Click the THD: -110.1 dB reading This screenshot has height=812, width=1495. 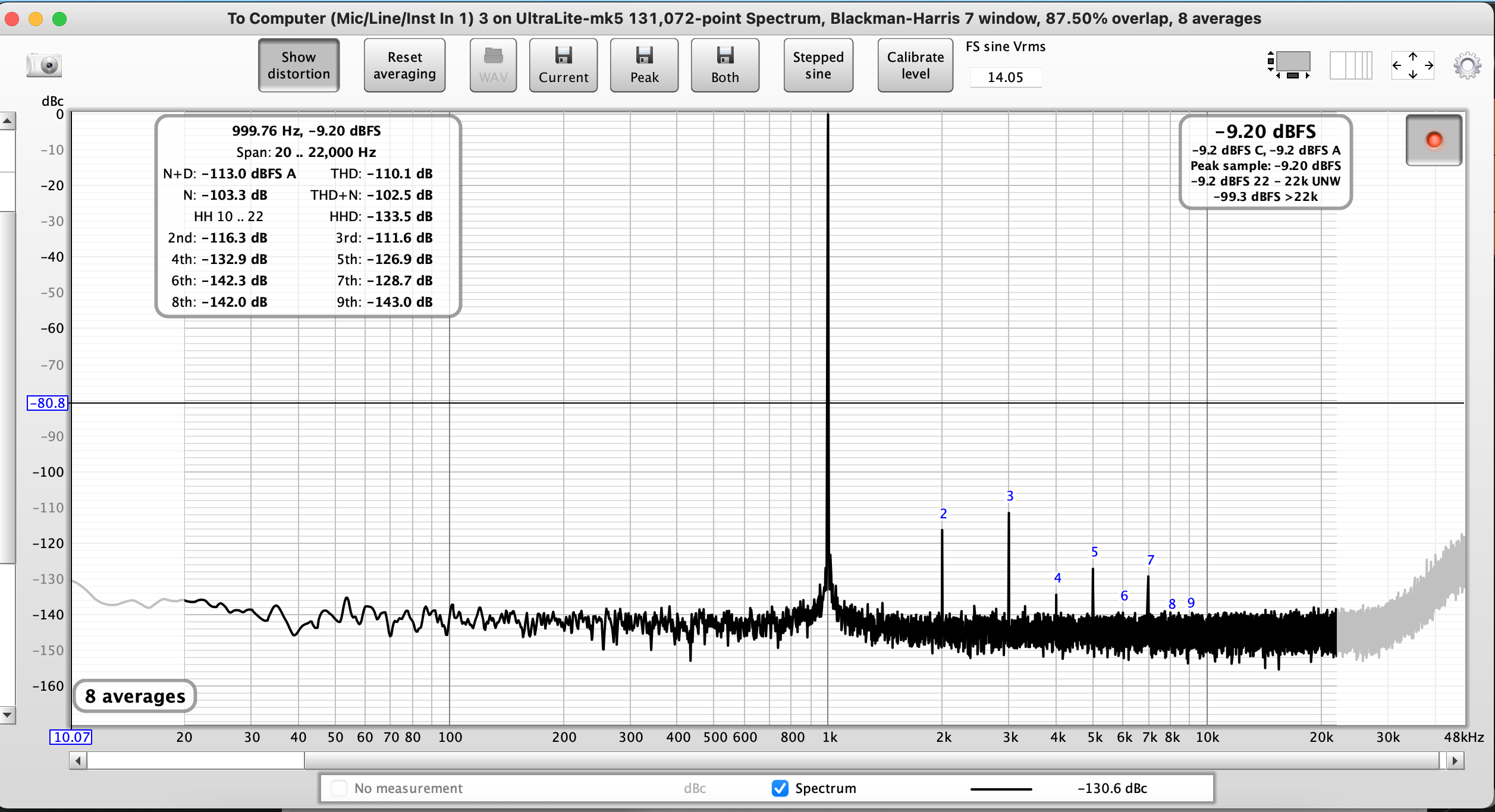[x=381, y=174]
